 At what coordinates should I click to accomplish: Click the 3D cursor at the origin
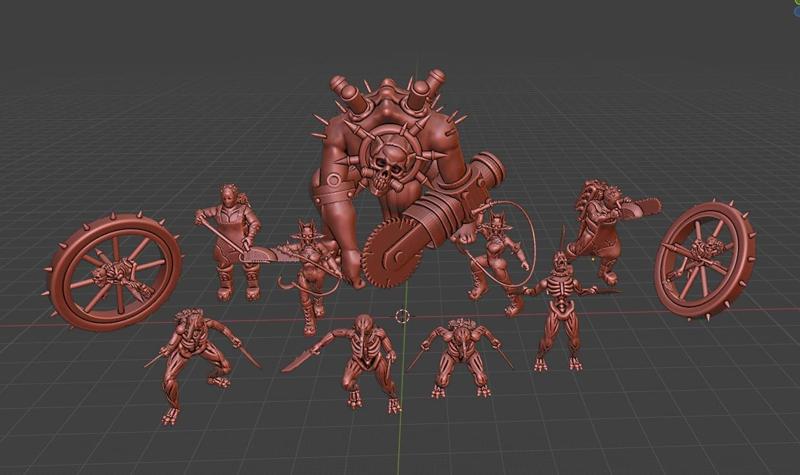pos(402,316)
